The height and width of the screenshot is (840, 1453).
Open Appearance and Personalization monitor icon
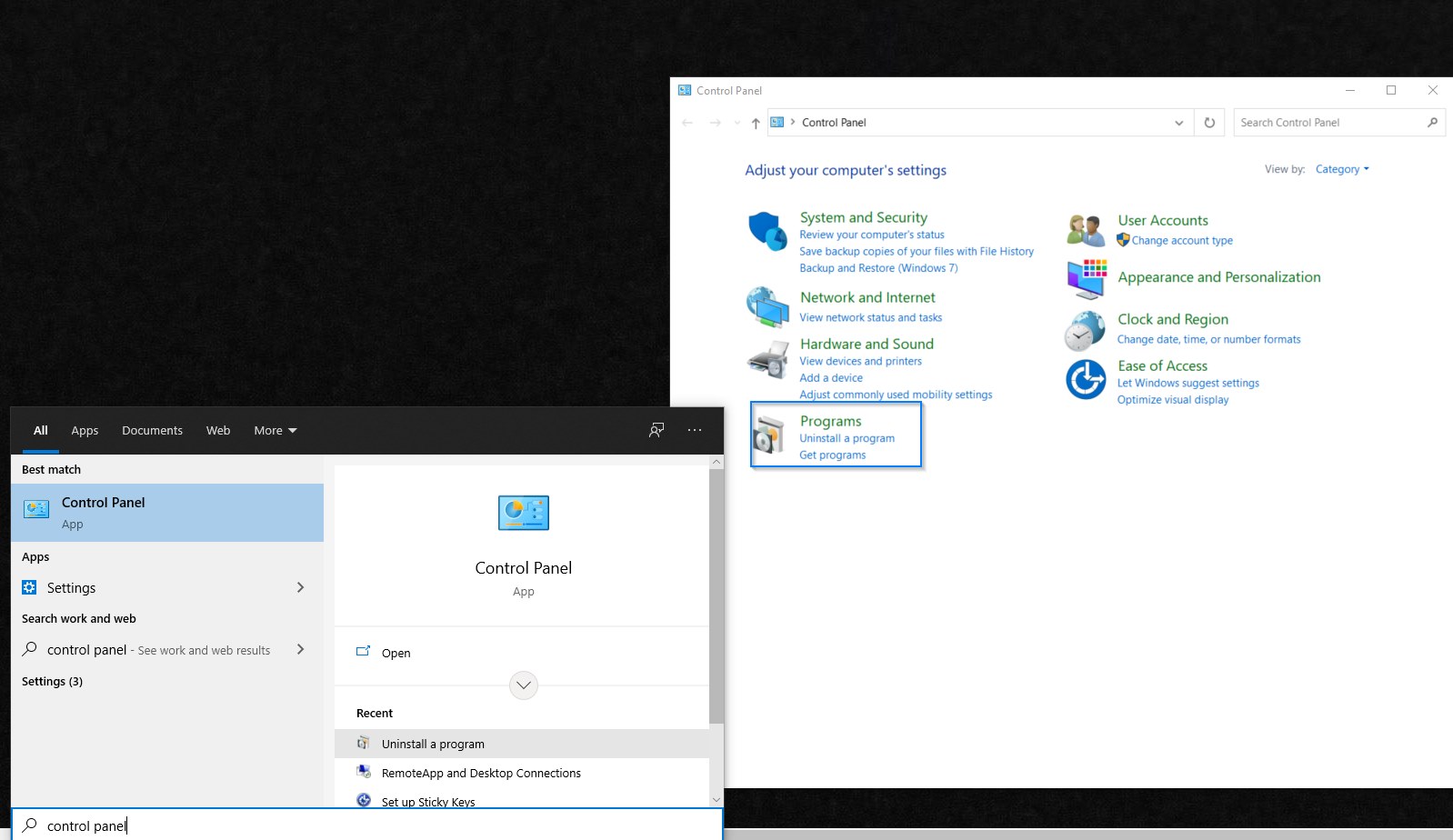[1087, 278]
